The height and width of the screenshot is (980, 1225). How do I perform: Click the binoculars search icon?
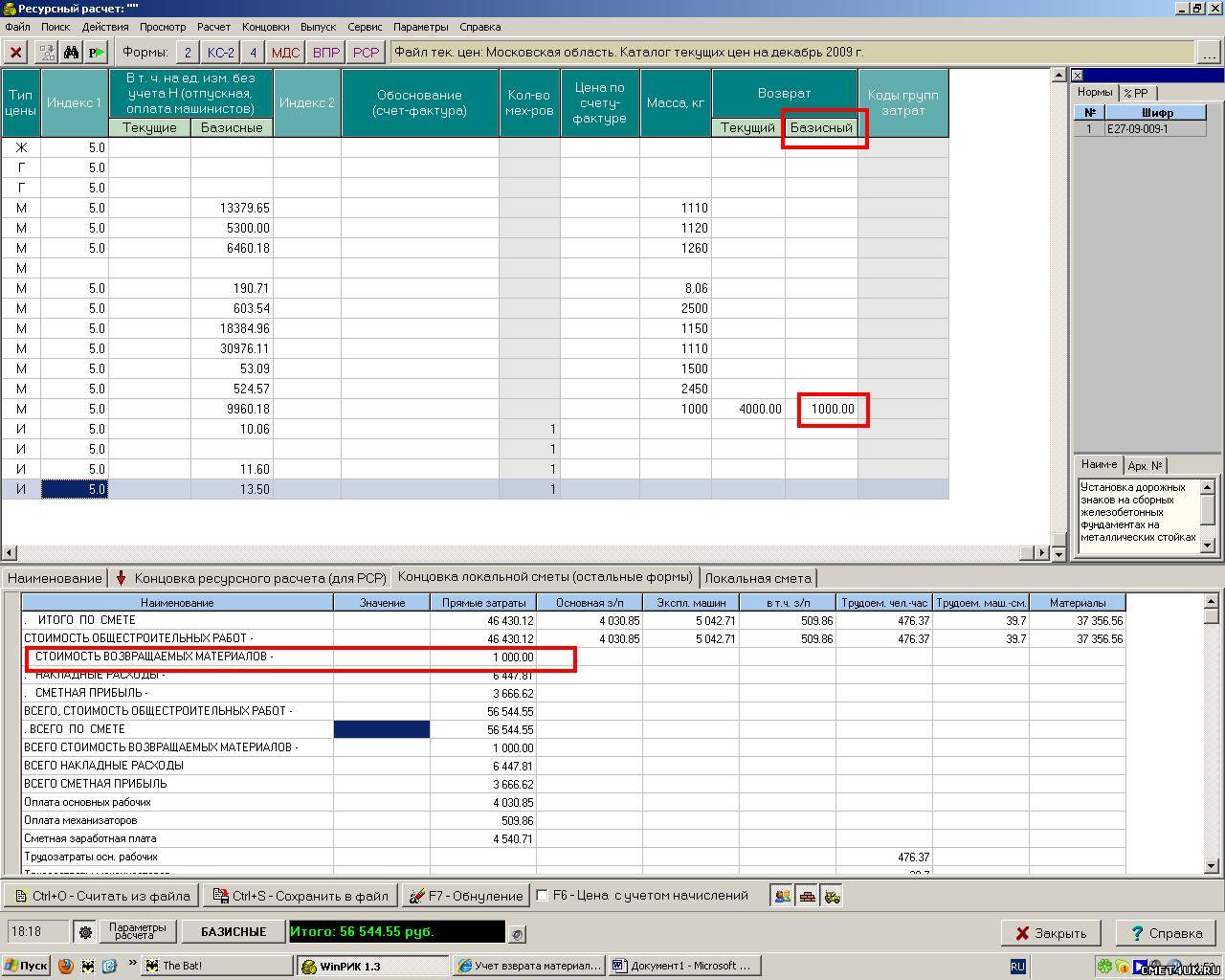point(71,53)
